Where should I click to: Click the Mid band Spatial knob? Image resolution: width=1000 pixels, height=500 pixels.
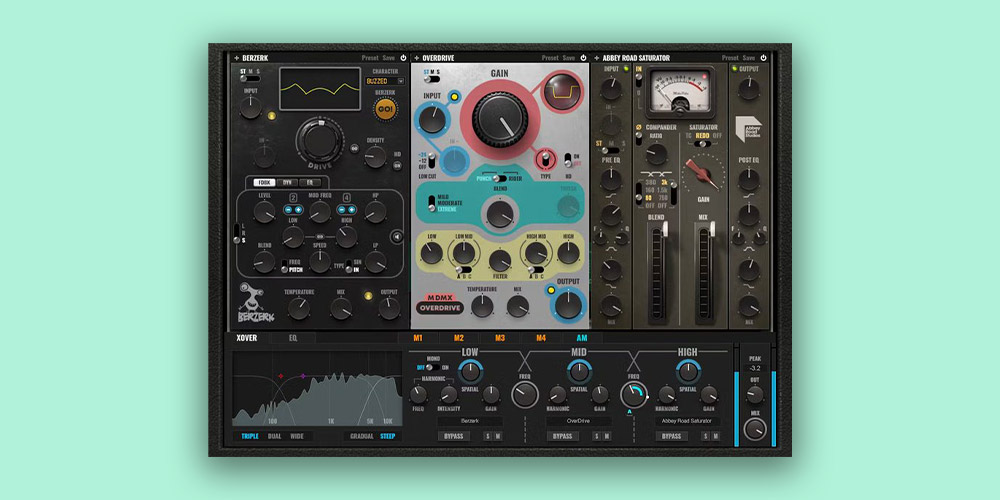point(578,372)
